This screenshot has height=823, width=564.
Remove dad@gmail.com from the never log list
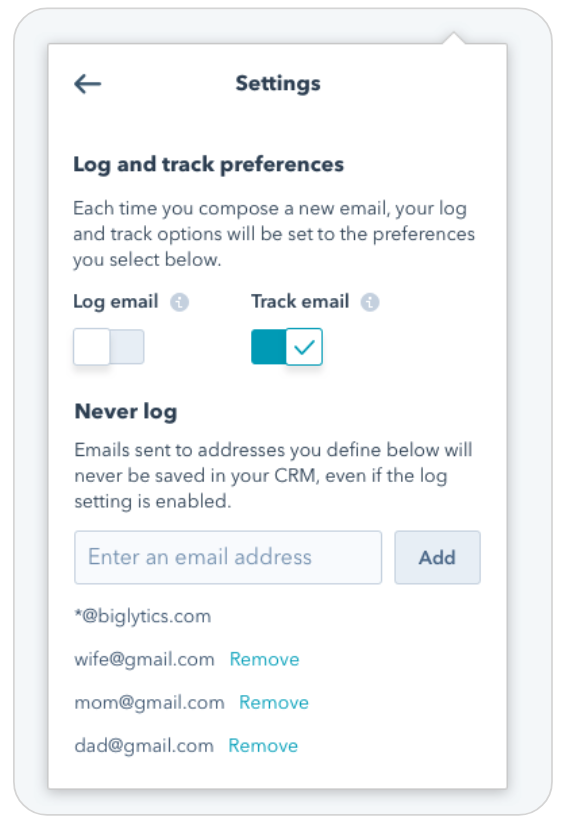pyautogui.click(x=263, y=745)
